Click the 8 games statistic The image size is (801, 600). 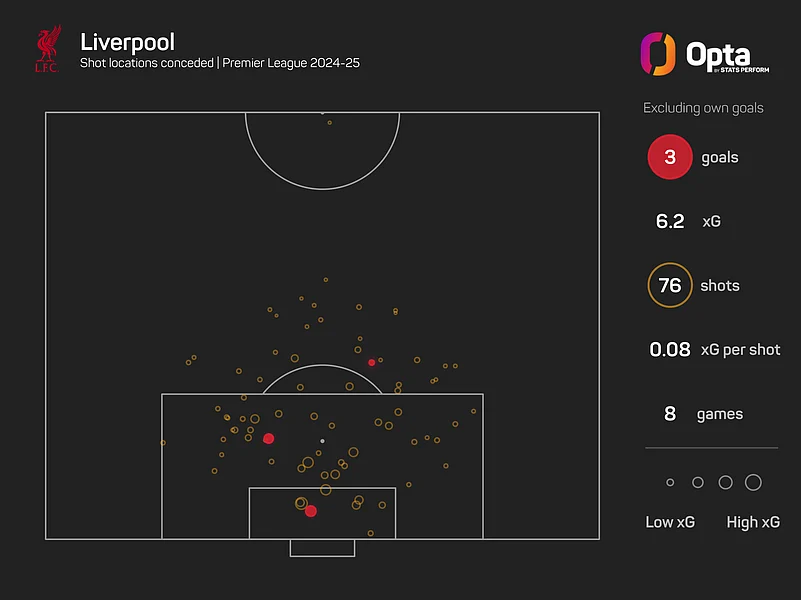[703, 414]
